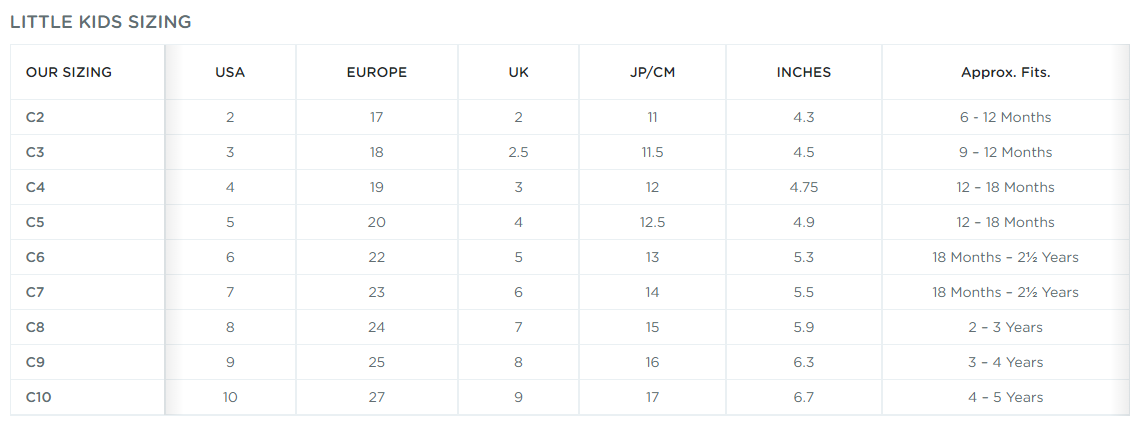Click the C6 size row label
This screenshot has height=432, width=1142.
[x=35, y=257]
